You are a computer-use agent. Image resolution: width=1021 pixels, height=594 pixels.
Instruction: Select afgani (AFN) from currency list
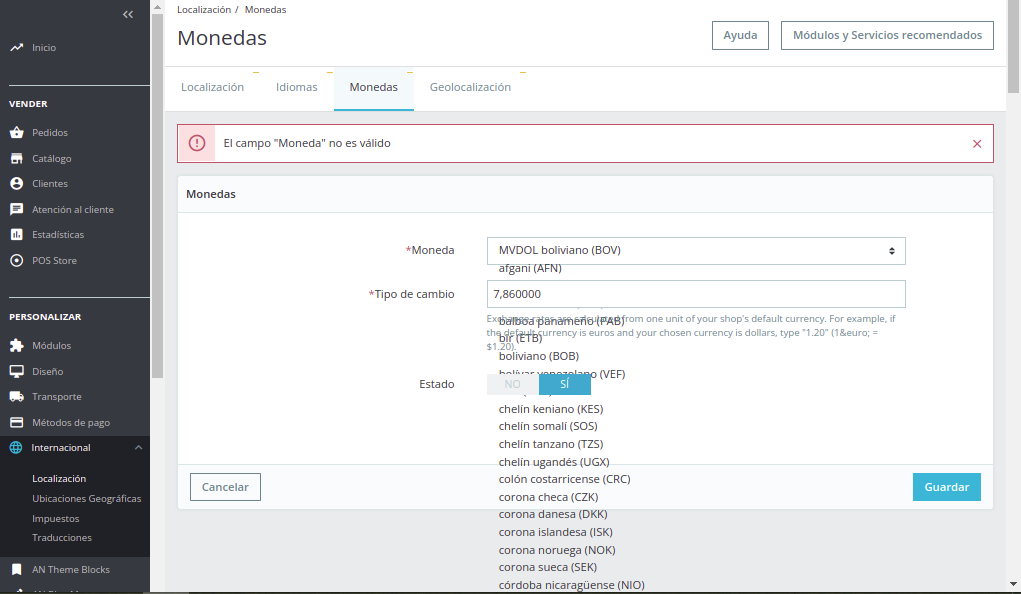[530, 268]
